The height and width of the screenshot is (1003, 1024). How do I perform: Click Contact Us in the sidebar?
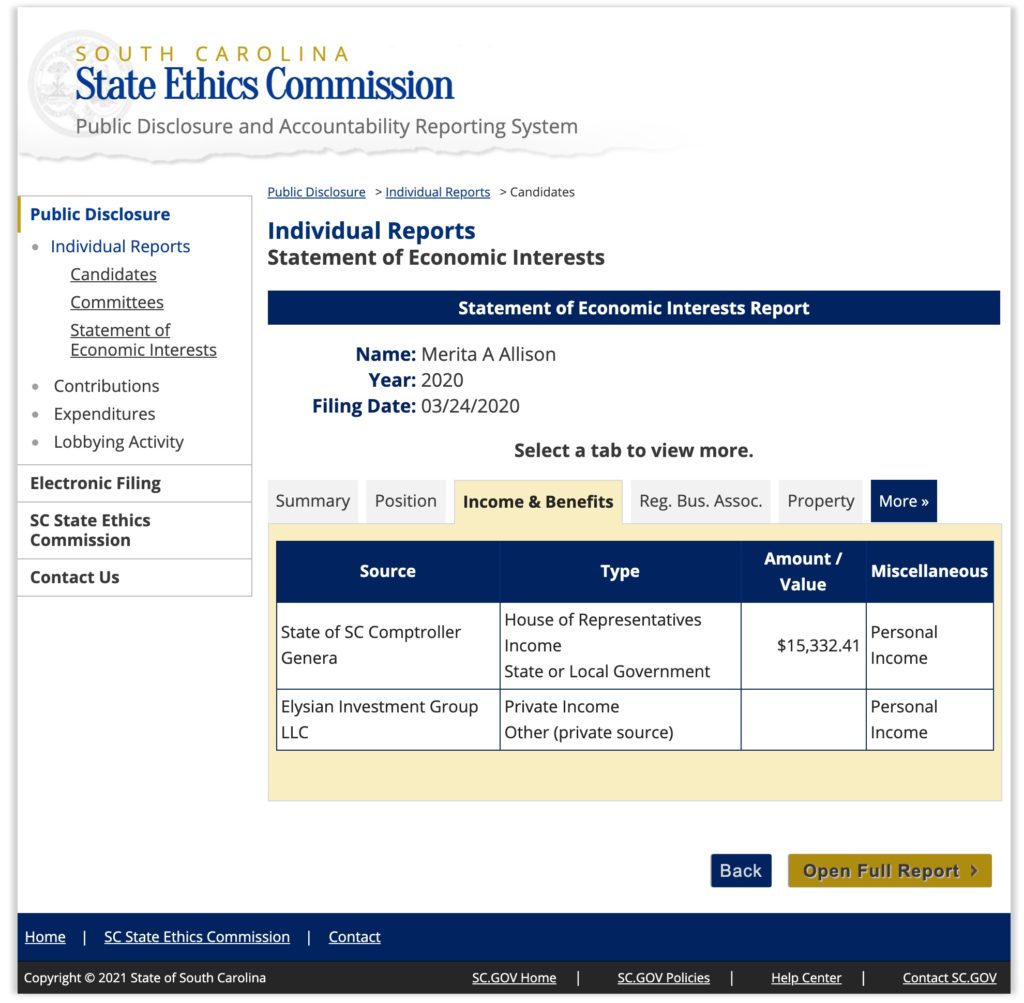74,577
